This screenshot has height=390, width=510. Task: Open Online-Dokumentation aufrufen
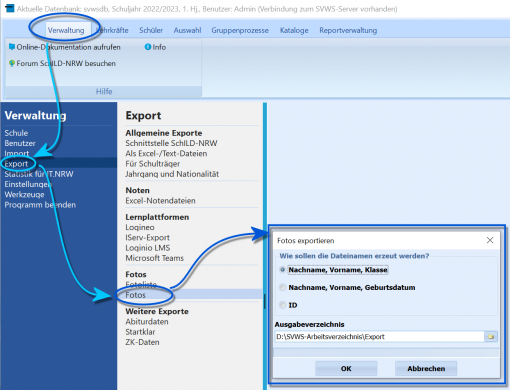coord(68,47)
